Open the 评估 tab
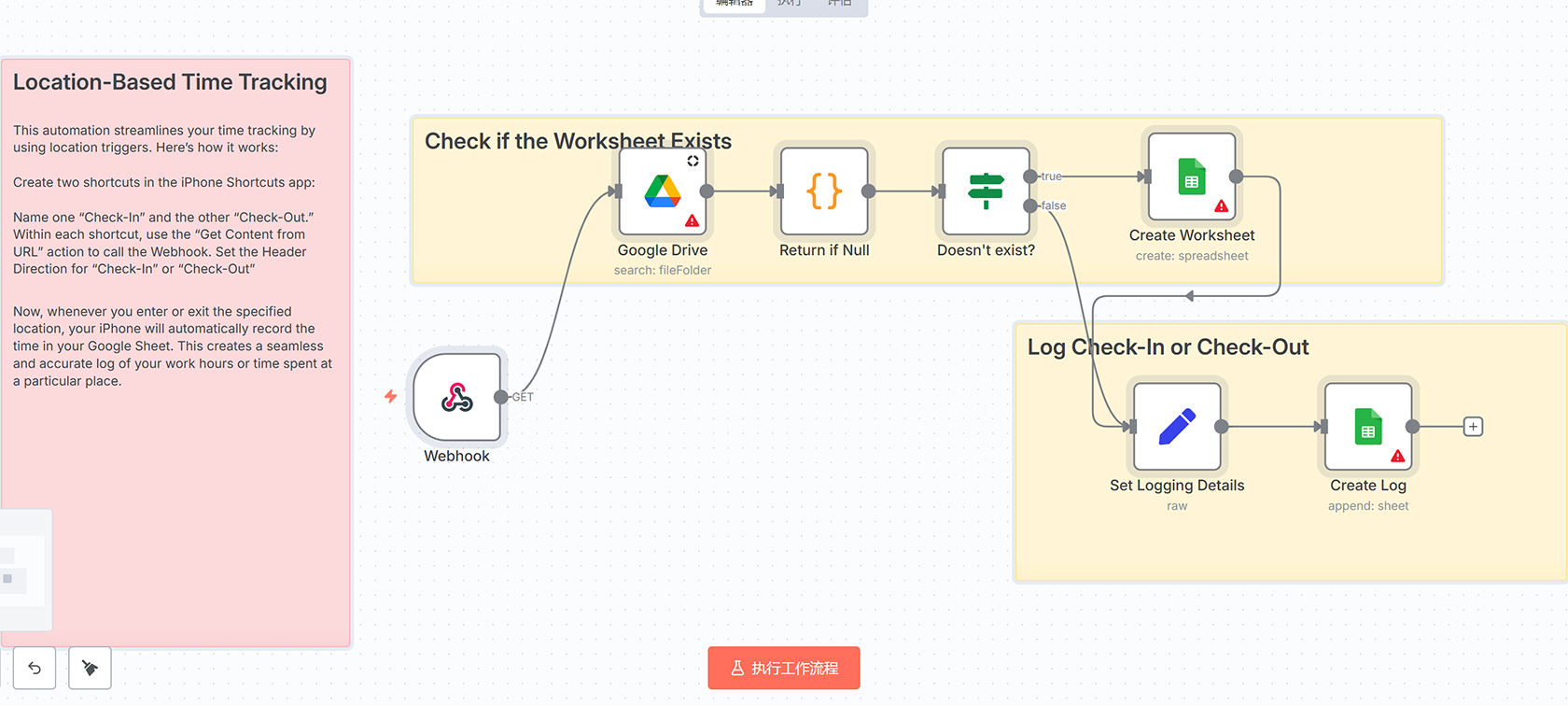Image resolution: width=1568 pixels, height=706 pixels. pyautogui.click(x=839, y=4)
